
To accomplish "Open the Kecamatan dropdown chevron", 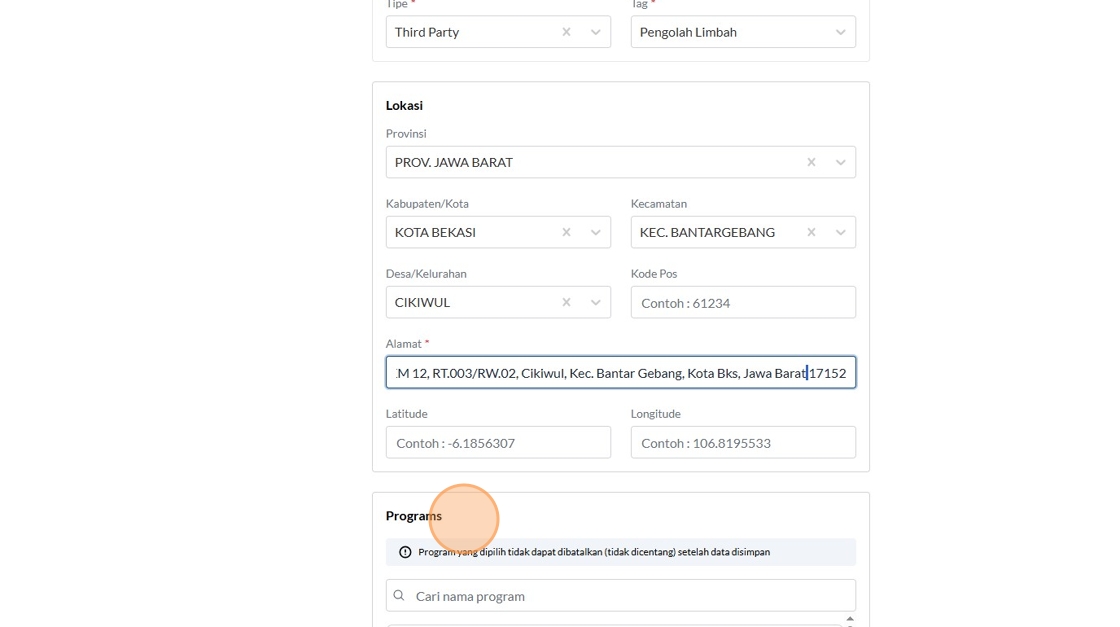I will pos(841,232).
